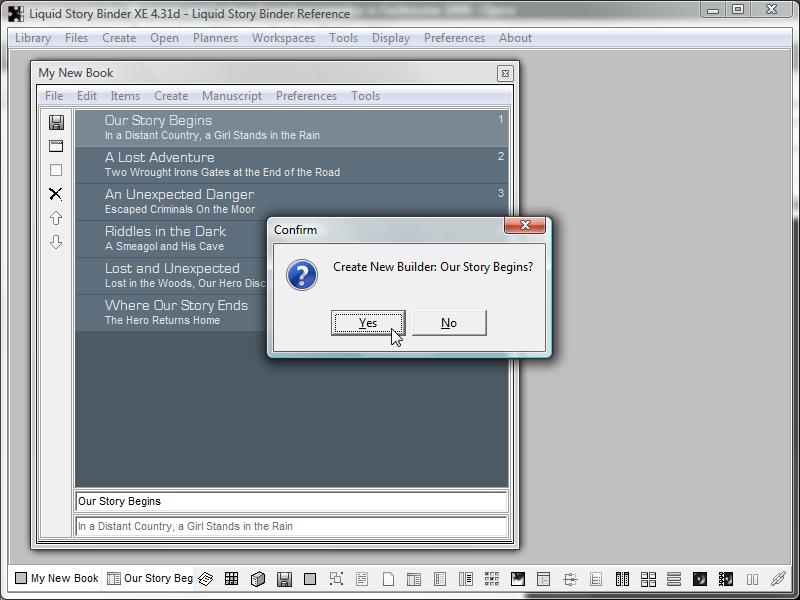Click the save disk icon in sidebar
The image size is (800, 600).
coord(56,122)
